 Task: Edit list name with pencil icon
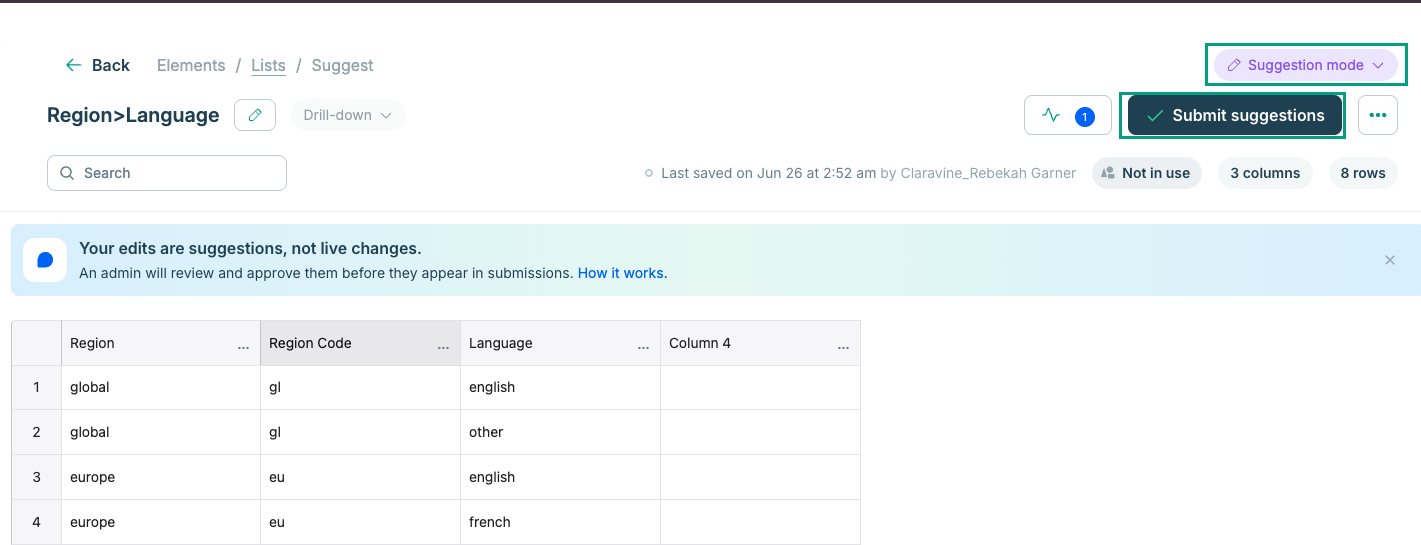click(x=255, y=115)
